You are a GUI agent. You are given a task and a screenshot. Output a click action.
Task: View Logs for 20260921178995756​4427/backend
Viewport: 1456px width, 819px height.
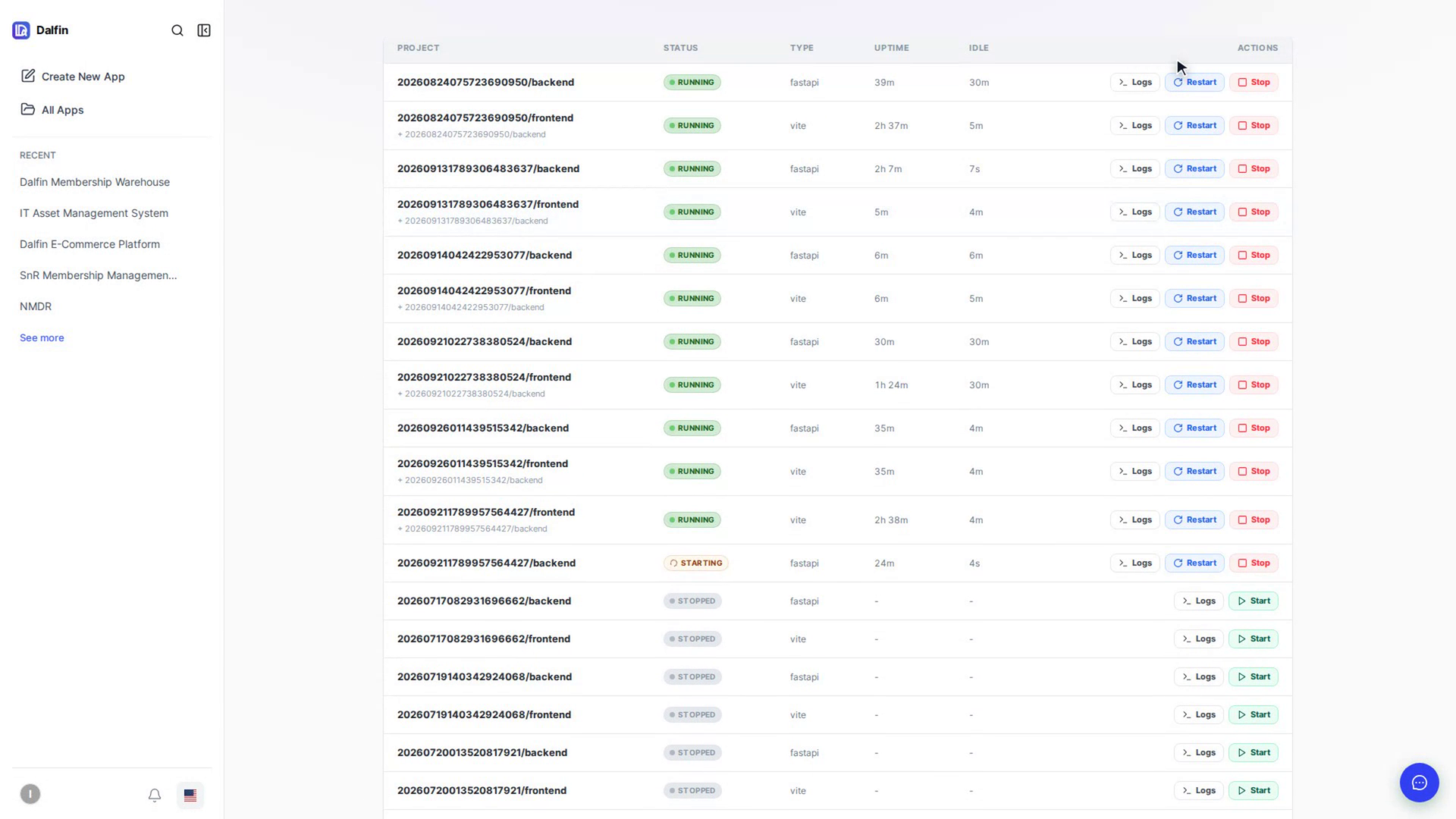tap(1135, 563)
